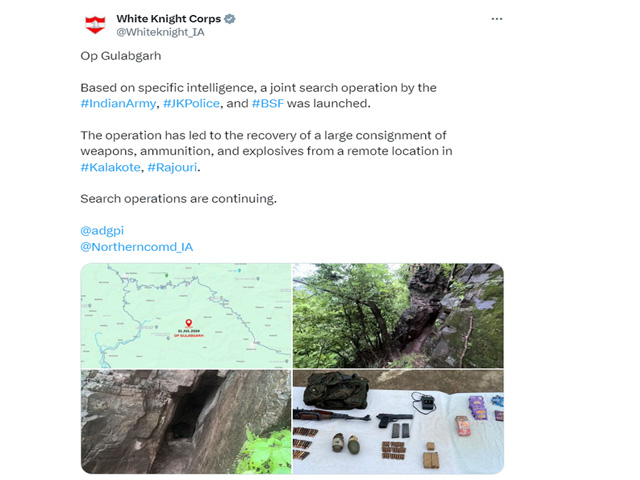Open the White Knight Corps profile name
This screenshot has width=640, height=480.
tap(169, 19)
